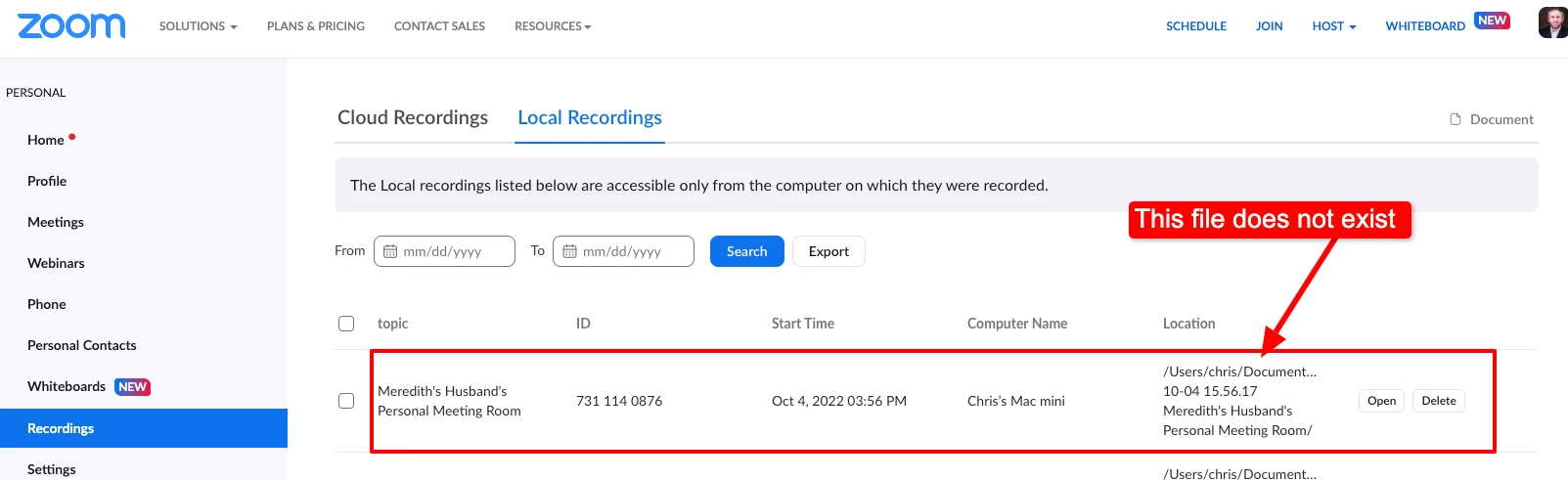Click the To date input field
The height and width of the screenshot is (480, 1568).
pos(623,251)
